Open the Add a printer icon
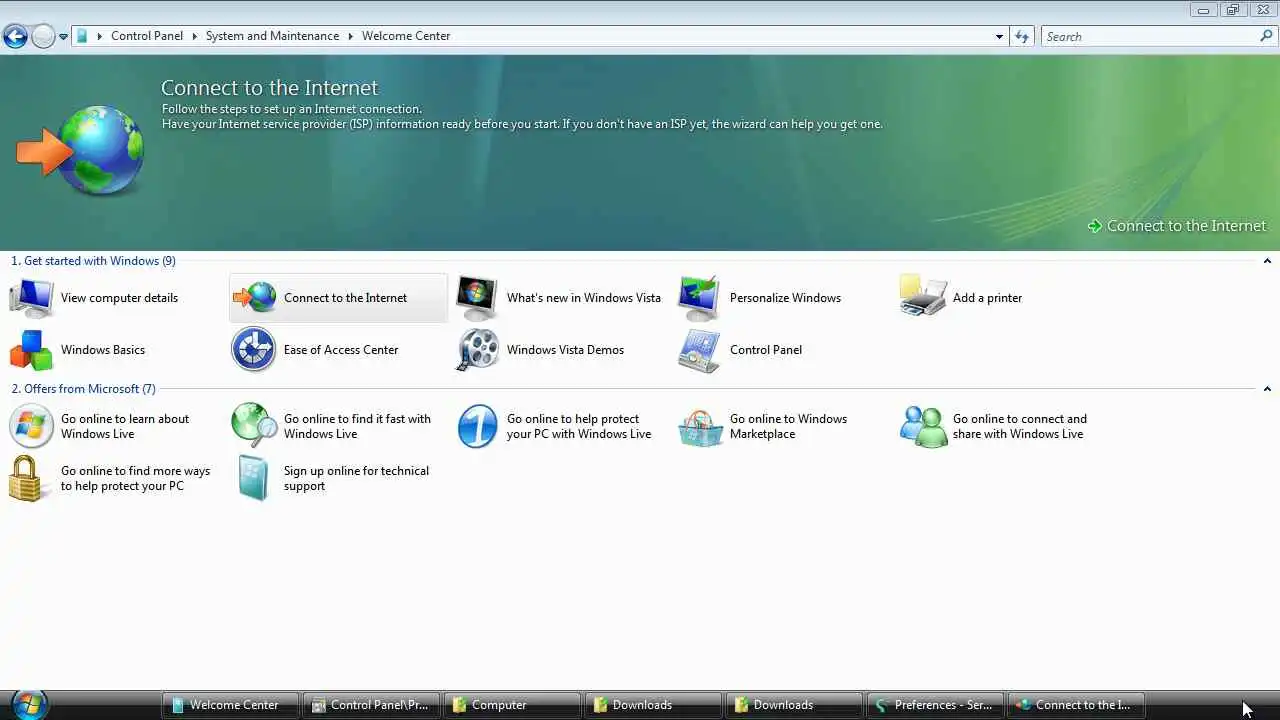Viewport: 1280px width, 720px height. [923, 298]
